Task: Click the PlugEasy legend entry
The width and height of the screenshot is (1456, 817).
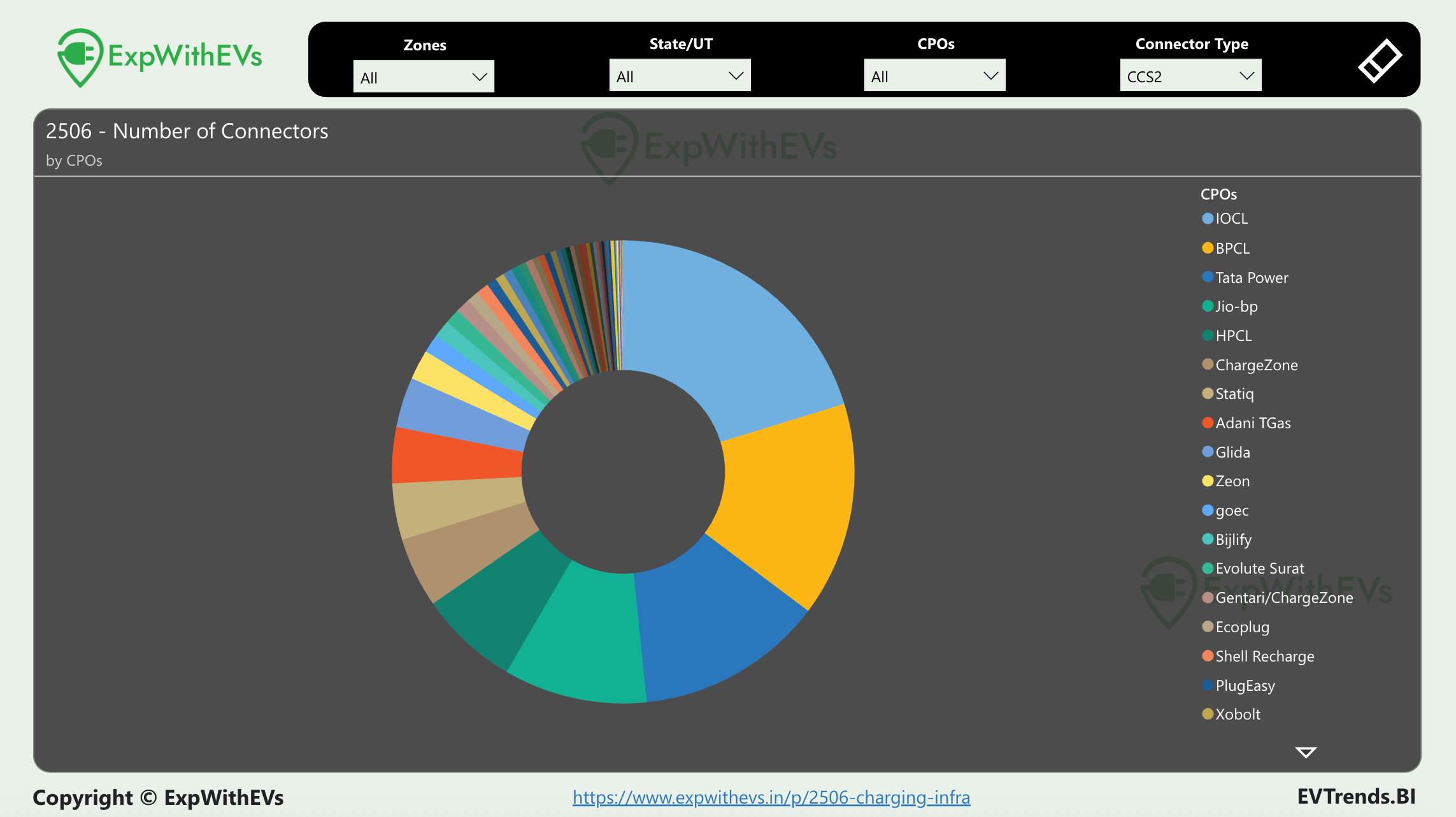Action: 1239,686
